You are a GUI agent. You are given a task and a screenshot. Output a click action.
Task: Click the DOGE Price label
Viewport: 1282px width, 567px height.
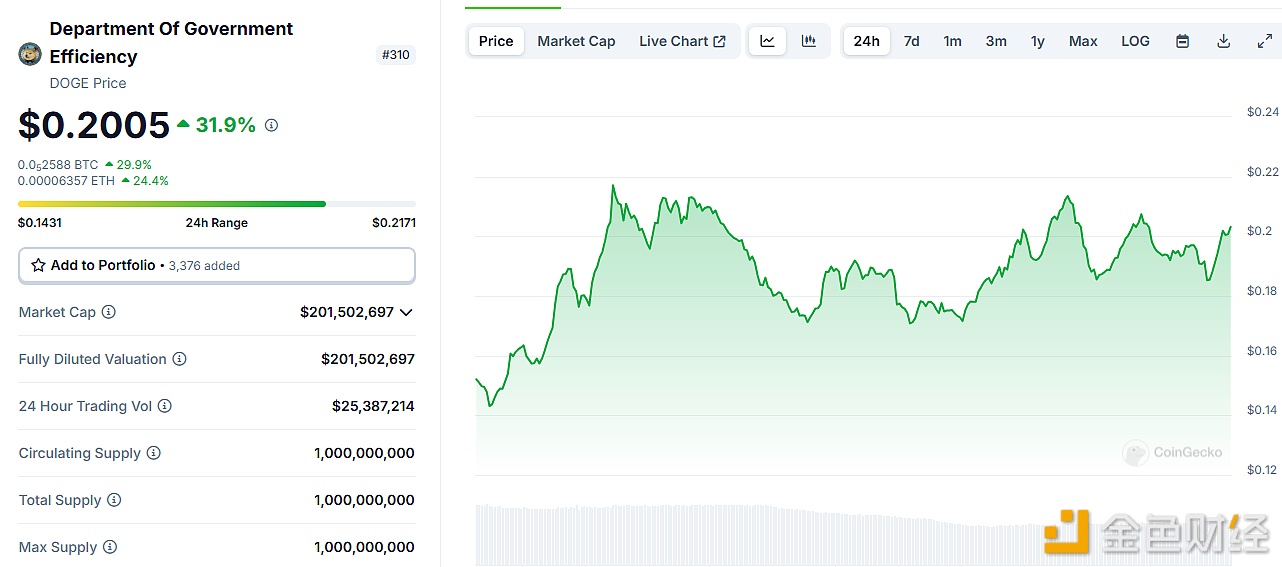tap(88, 83)
